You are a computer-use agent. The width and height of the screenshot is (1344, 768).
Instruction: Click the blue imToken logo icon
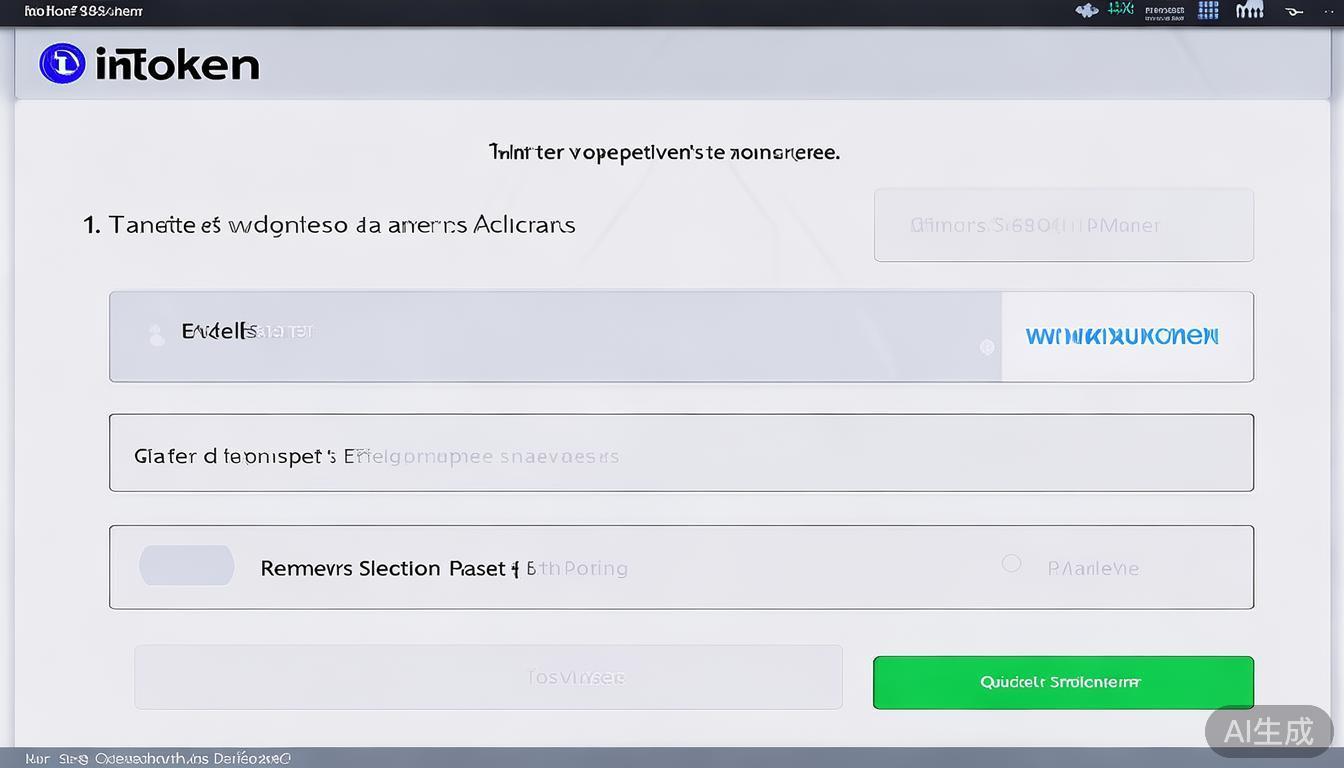click(62, 64)
